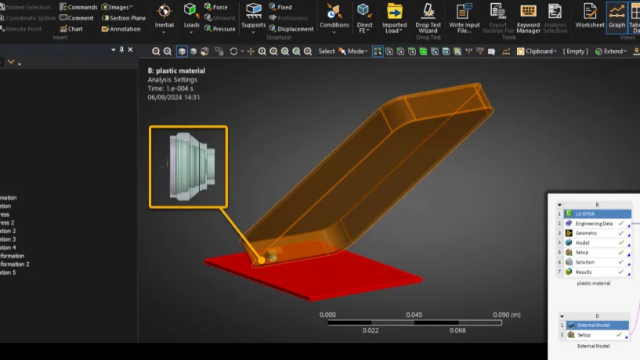Select the orange phone case body
The width and height of the screenshot is (640, 360).
(x=367, y=176)
